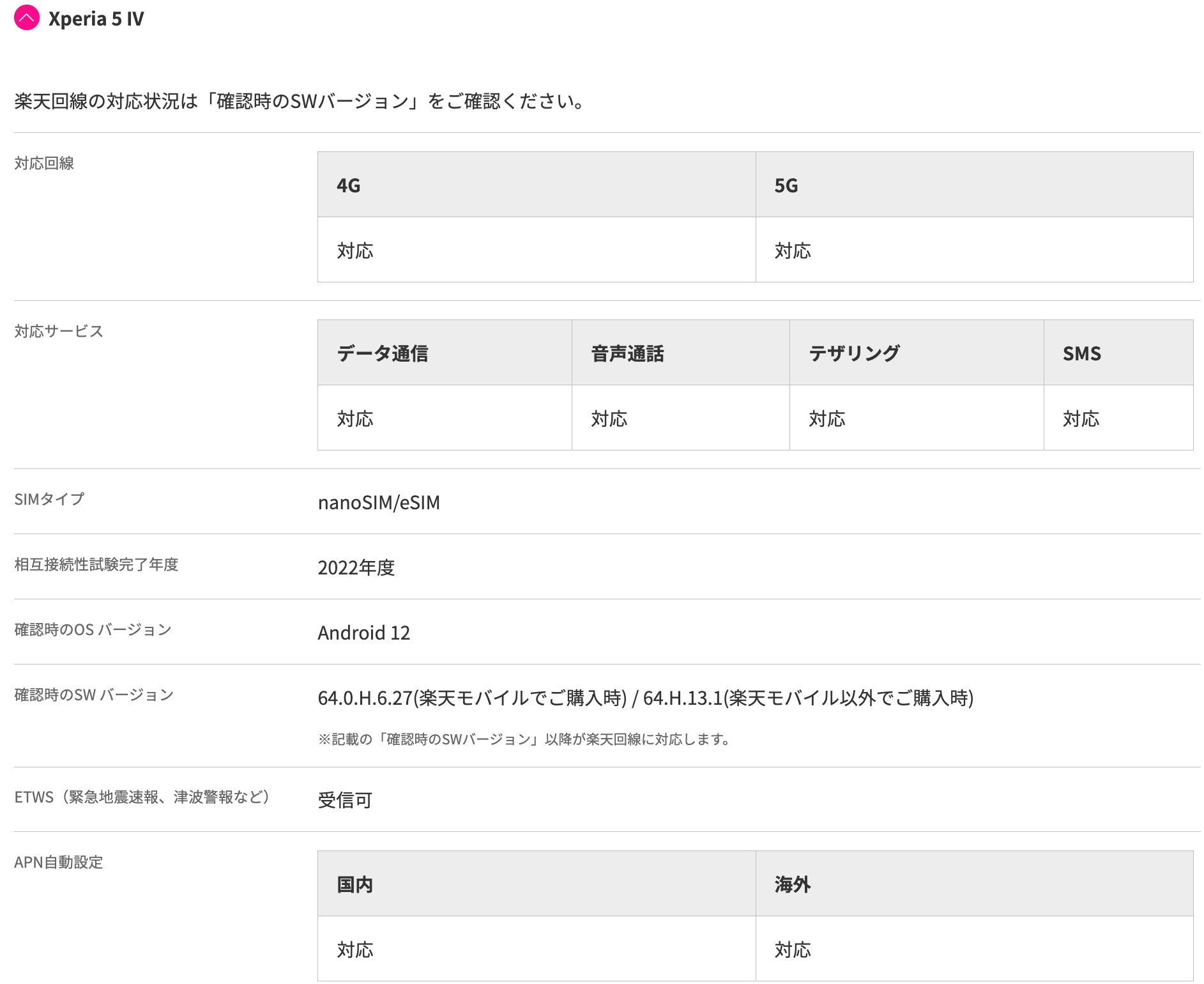Click the SMS header cell
1204x984 pixels.
click(1118, 353)
